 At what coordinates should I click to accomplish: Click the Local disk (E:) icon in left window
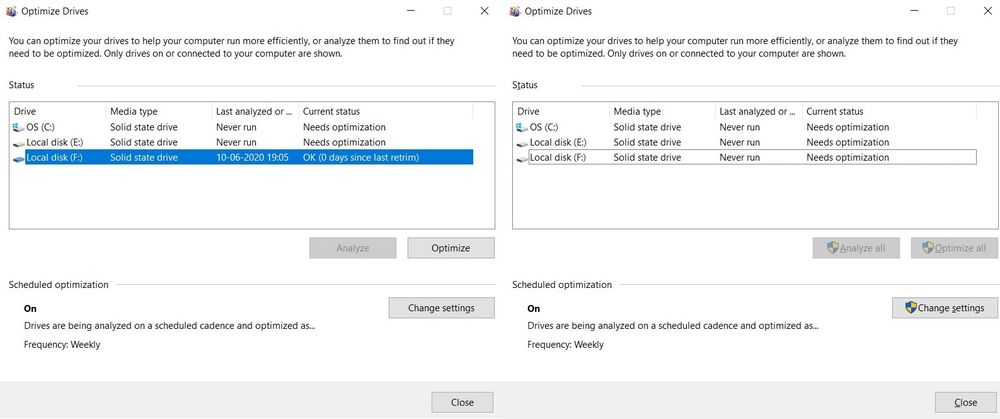click(x=19, y=143)
